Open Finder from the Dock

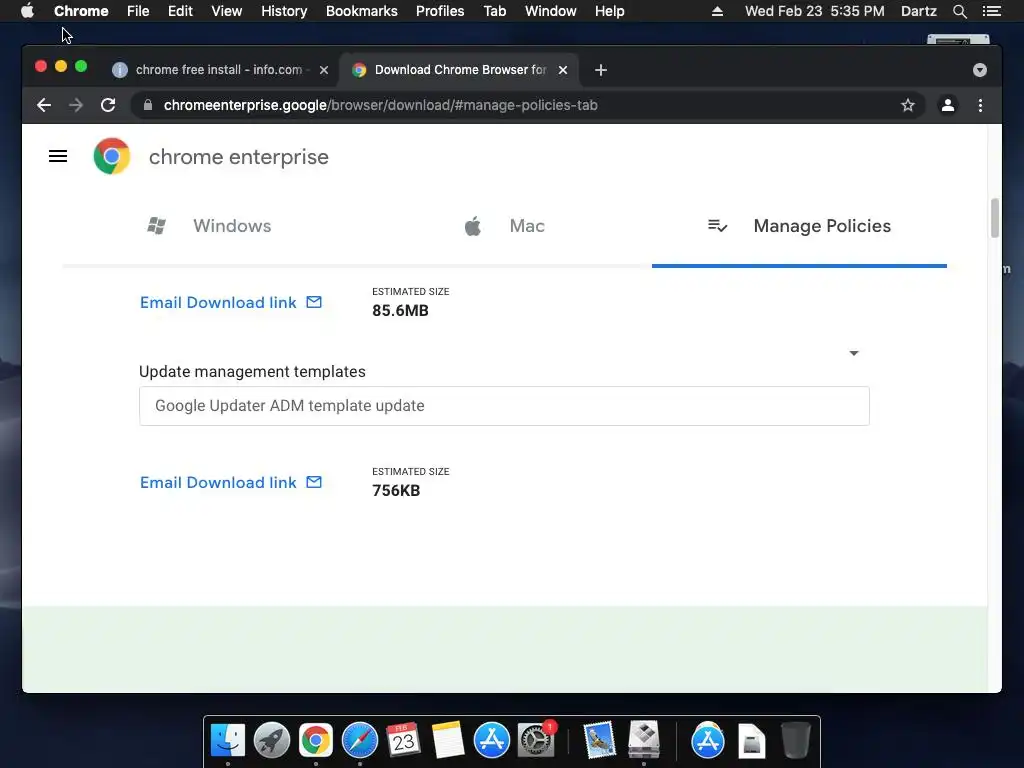coord(227,741)
